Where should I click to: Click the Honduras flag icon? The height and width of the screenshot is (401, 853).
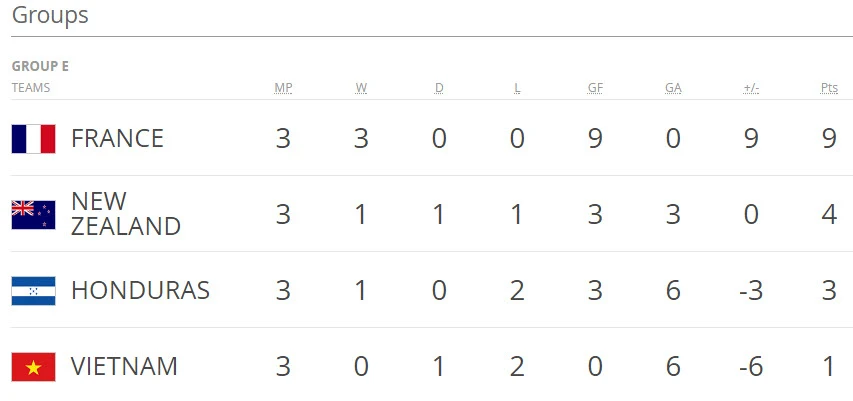(x=33, y=291)
